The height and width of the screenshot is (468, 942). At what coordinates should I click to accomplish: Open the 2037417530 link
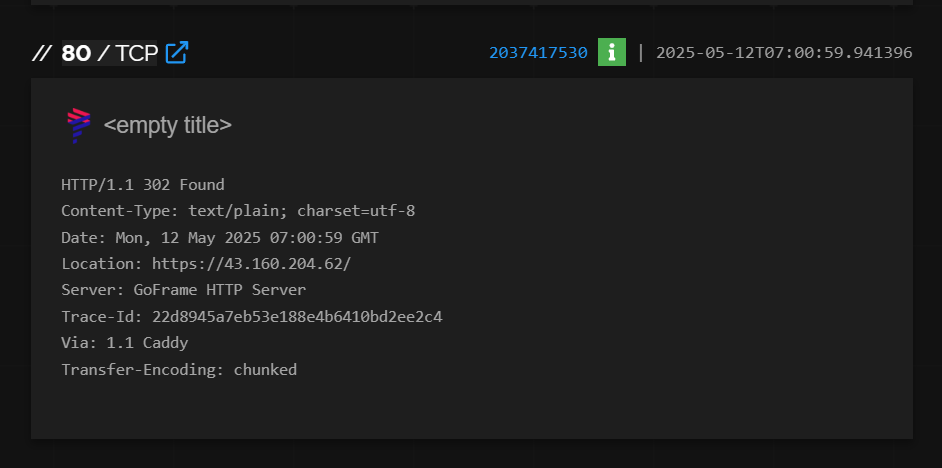point(538,53)
